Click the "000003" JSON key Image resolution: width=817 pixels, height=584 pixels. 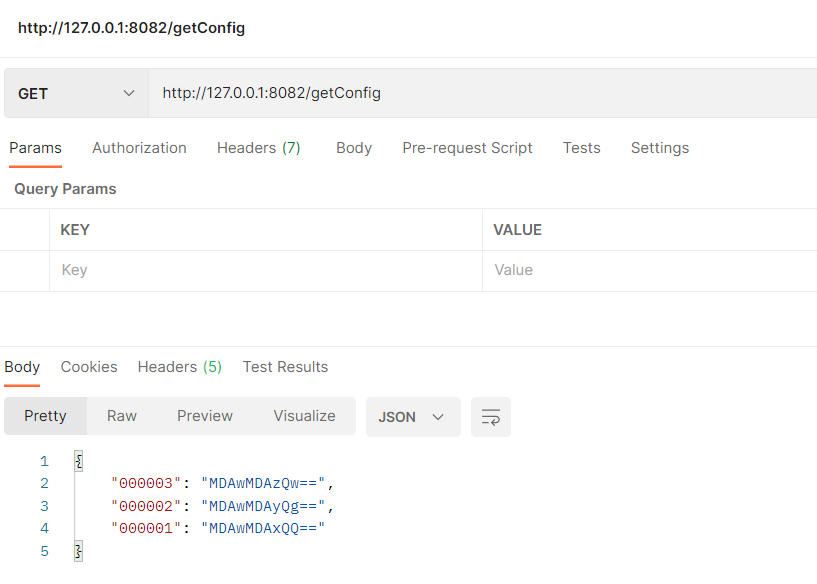(x=146, y=483)
